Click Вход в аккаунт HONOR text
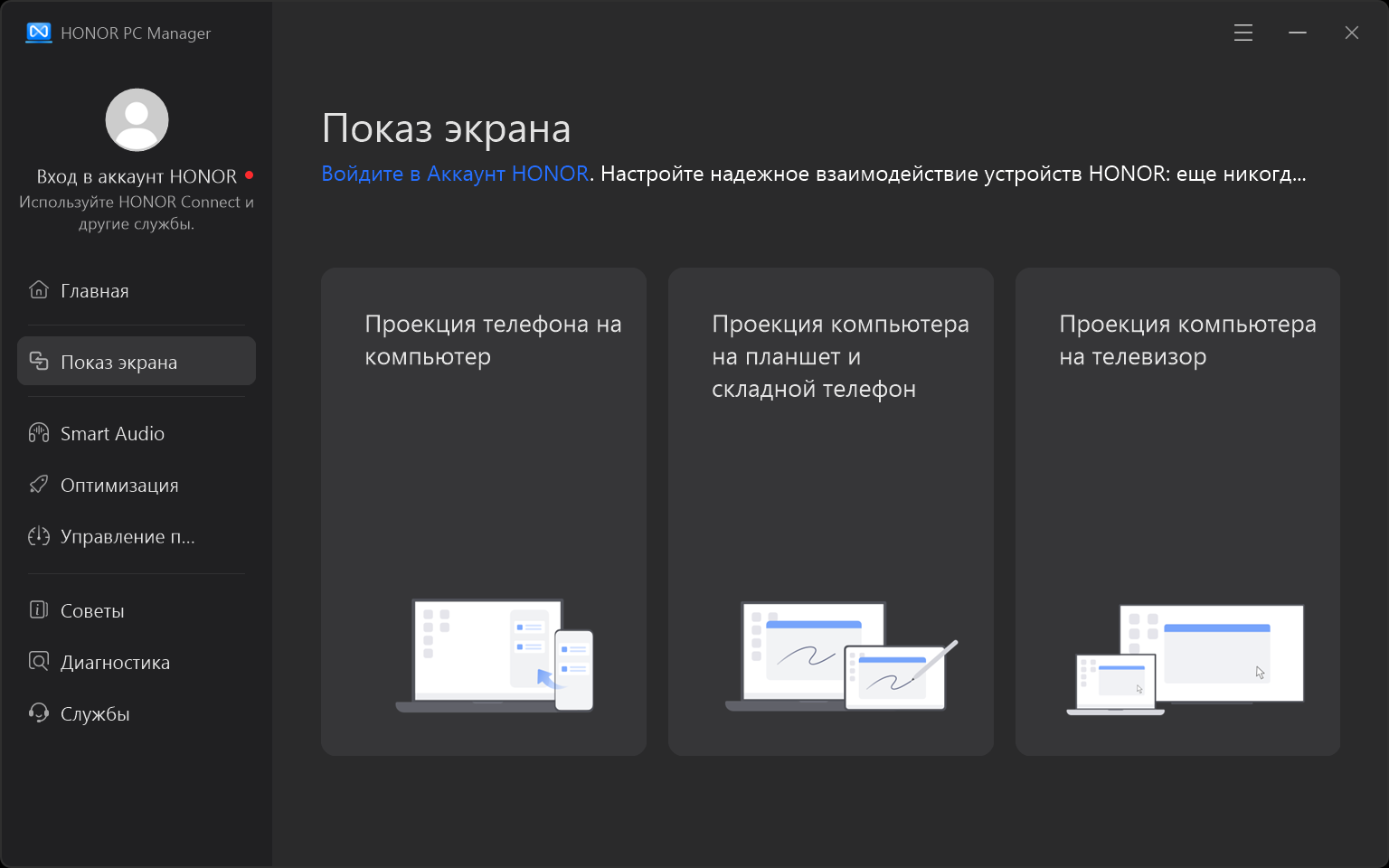Screen dimensions: 1389x868 tap(137, 176)
